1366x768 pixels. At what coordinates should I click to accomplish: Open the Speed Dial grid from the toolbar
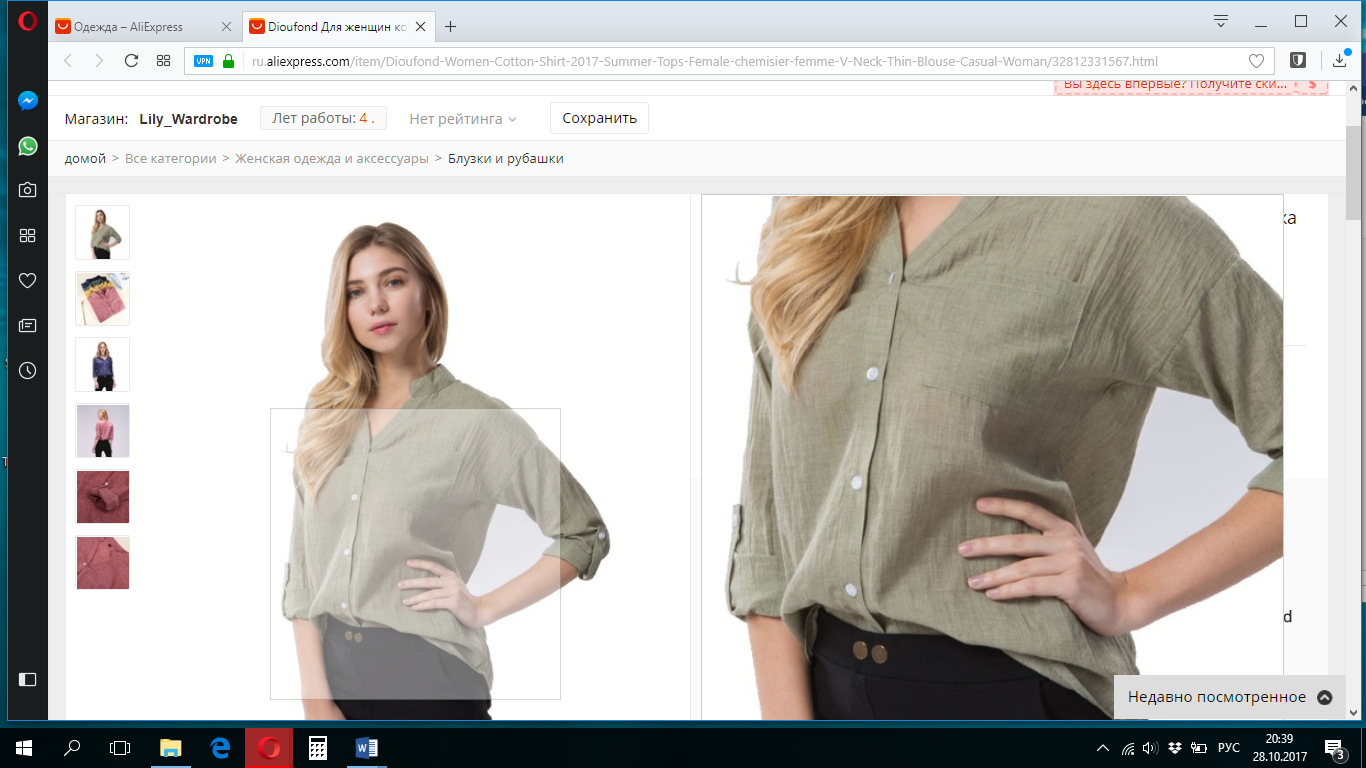click(163, 61)
